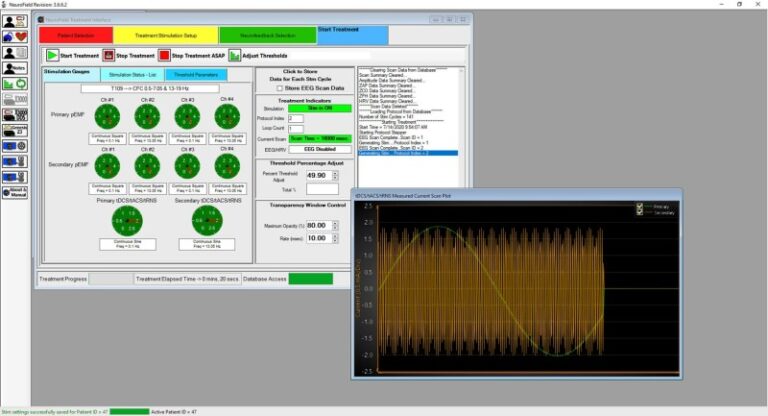Switch to the Patient Selection tab
The image size is (768, 416).
[76, 36]
